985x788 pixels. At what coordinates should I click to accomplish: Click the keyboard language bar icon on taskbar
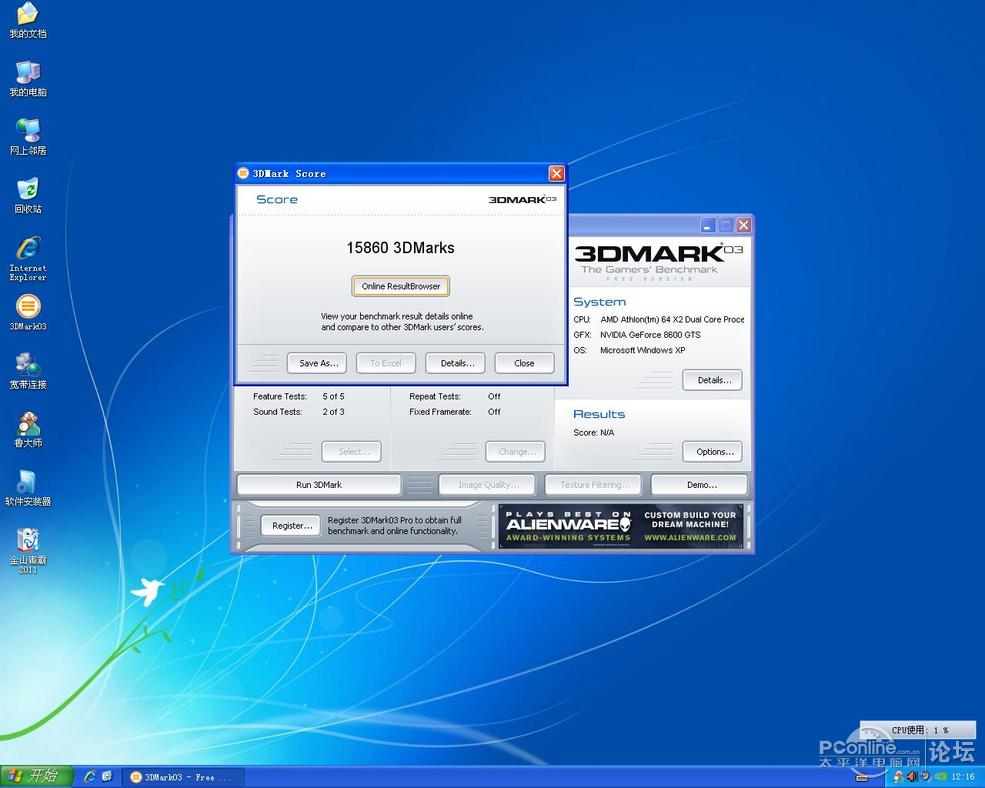click(x=863, y=778)
